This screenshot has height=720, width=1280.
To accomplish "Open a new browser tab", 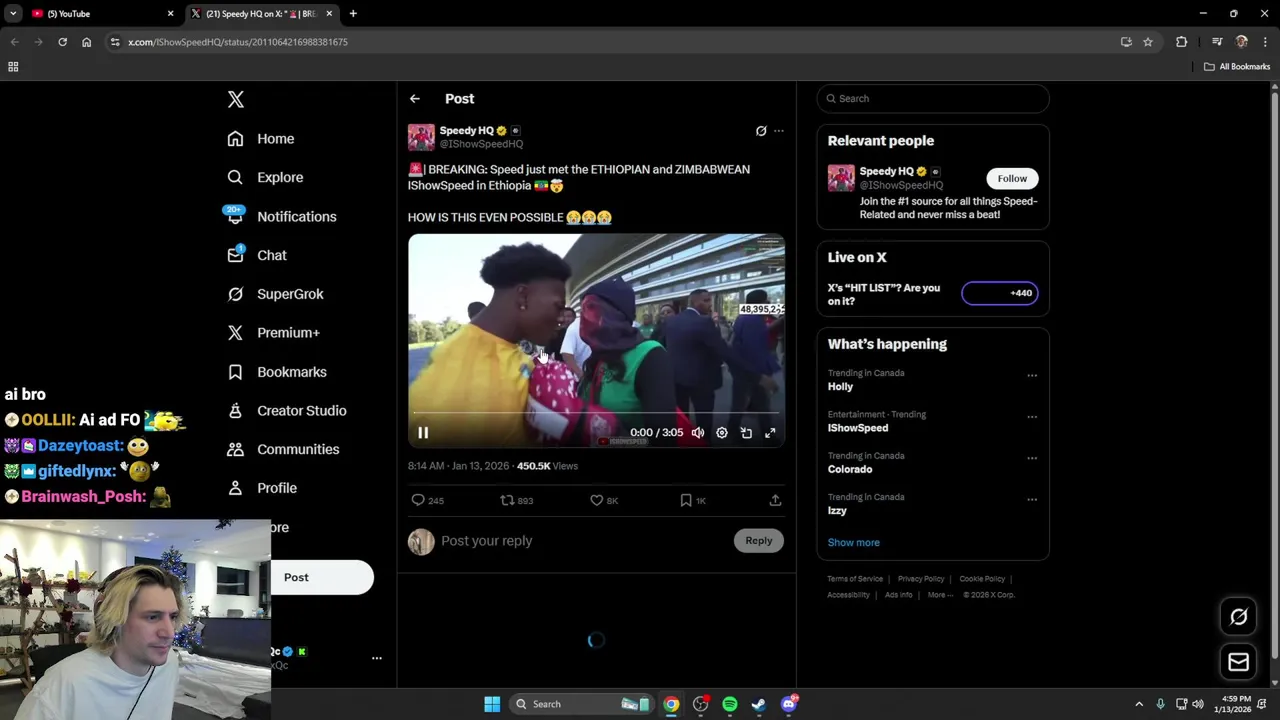I will [x=353, y=14].
